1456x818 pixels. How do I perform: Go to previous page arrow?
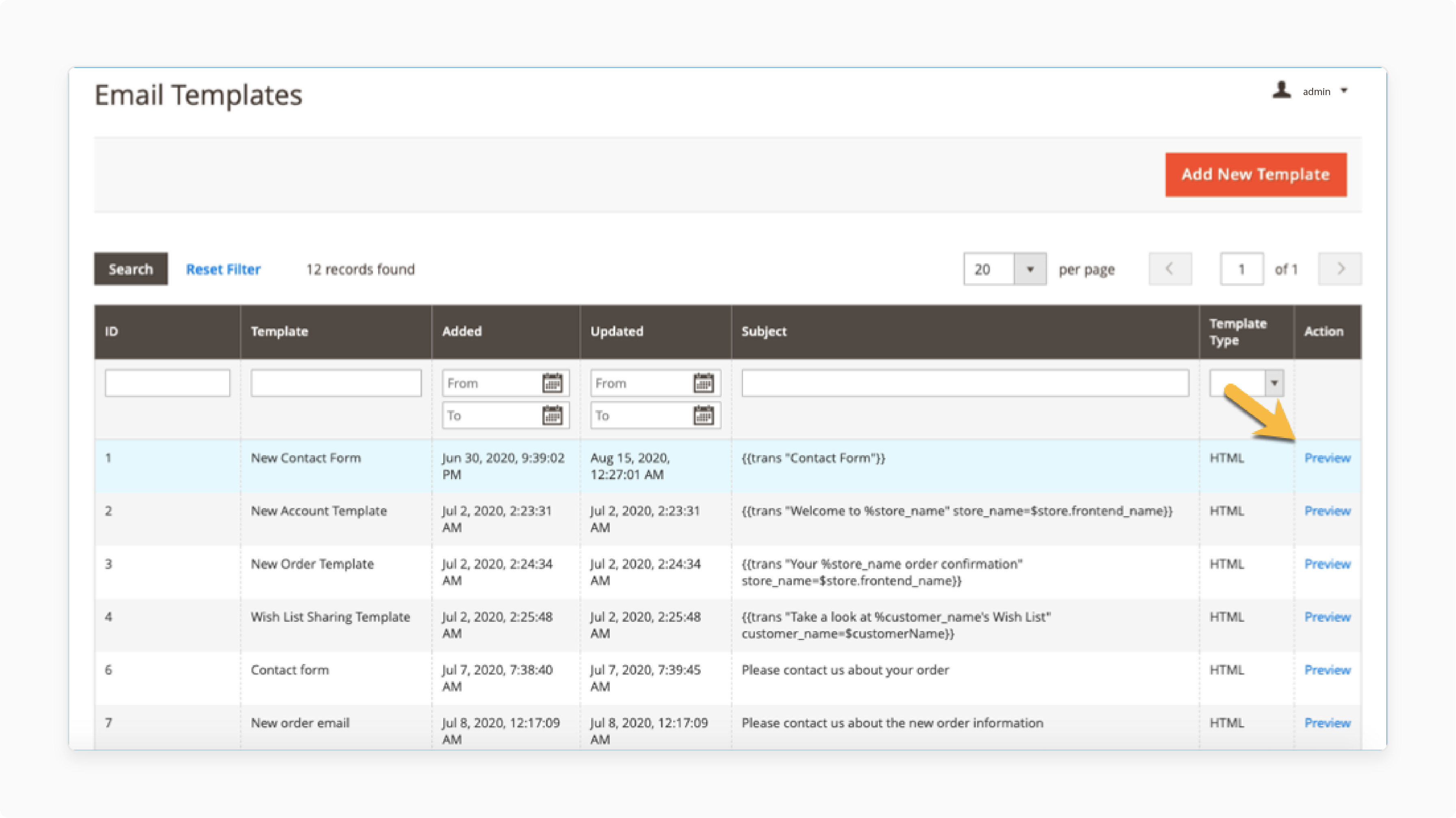point(1170,269)
